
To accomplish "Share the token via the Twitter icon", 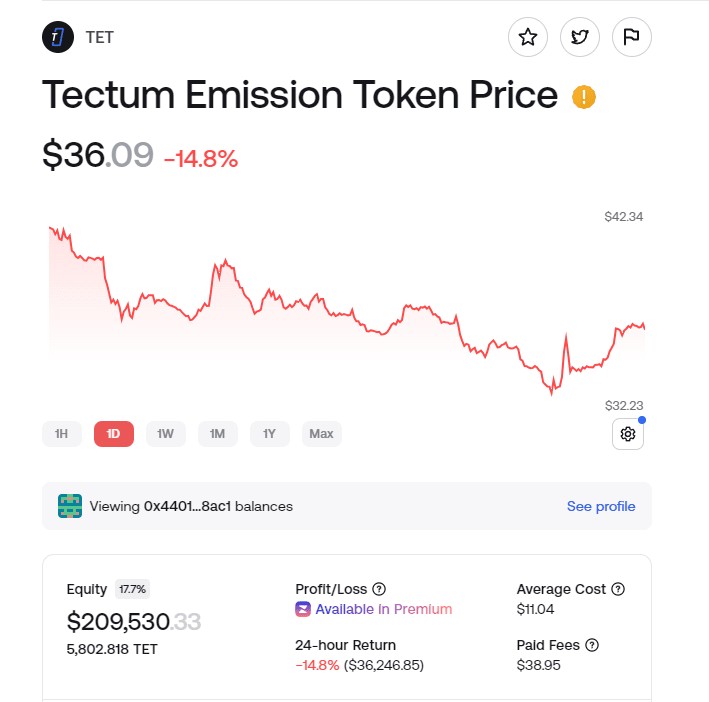I will tap(580, 38).
